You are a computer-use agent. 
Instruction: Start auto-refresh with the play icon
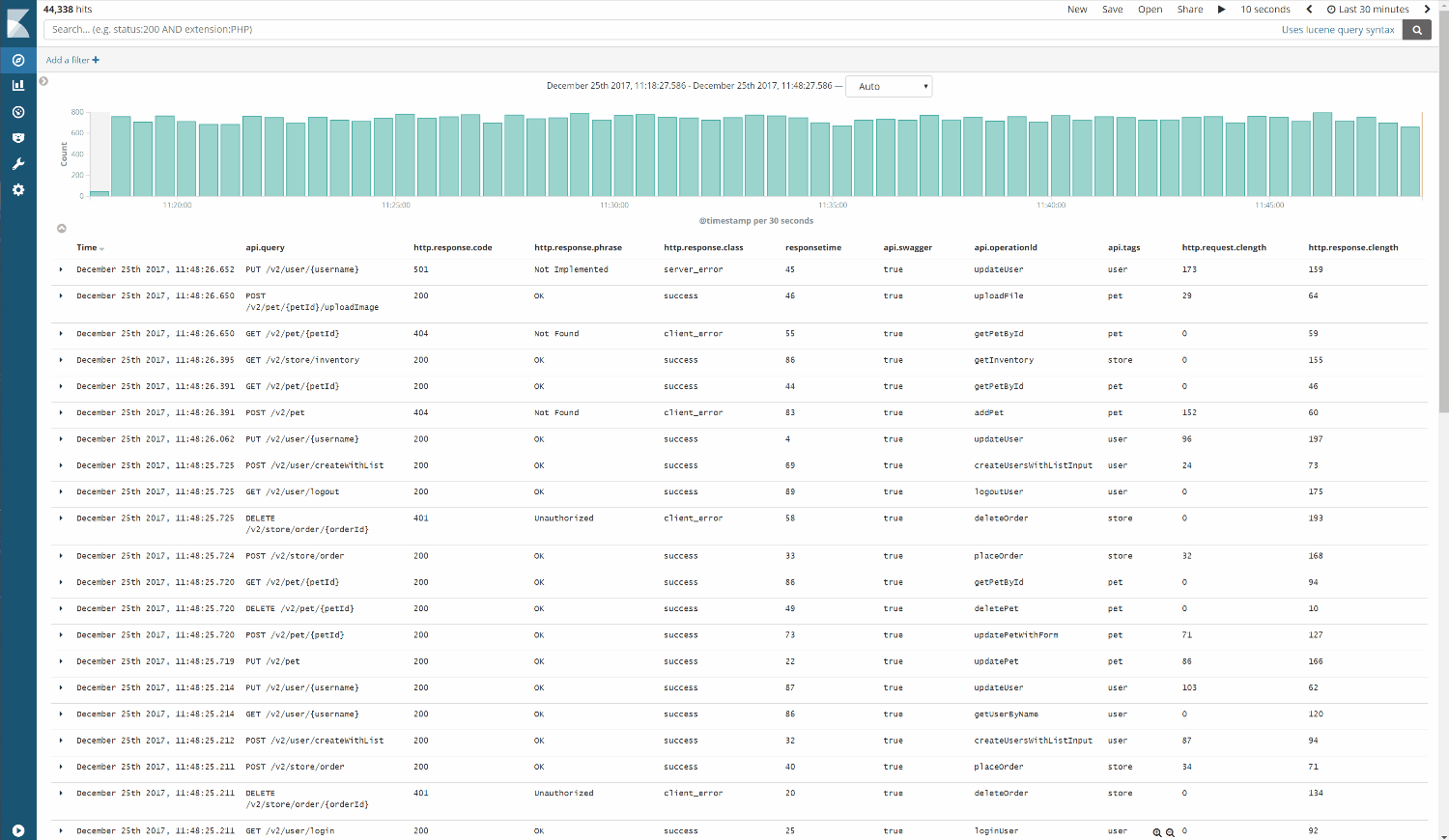1222,9
